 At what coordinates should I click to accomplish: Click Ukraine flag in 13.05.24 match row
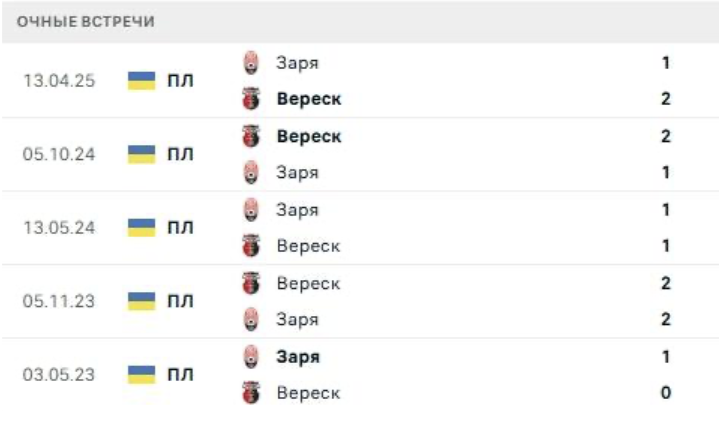coord(142,228)
